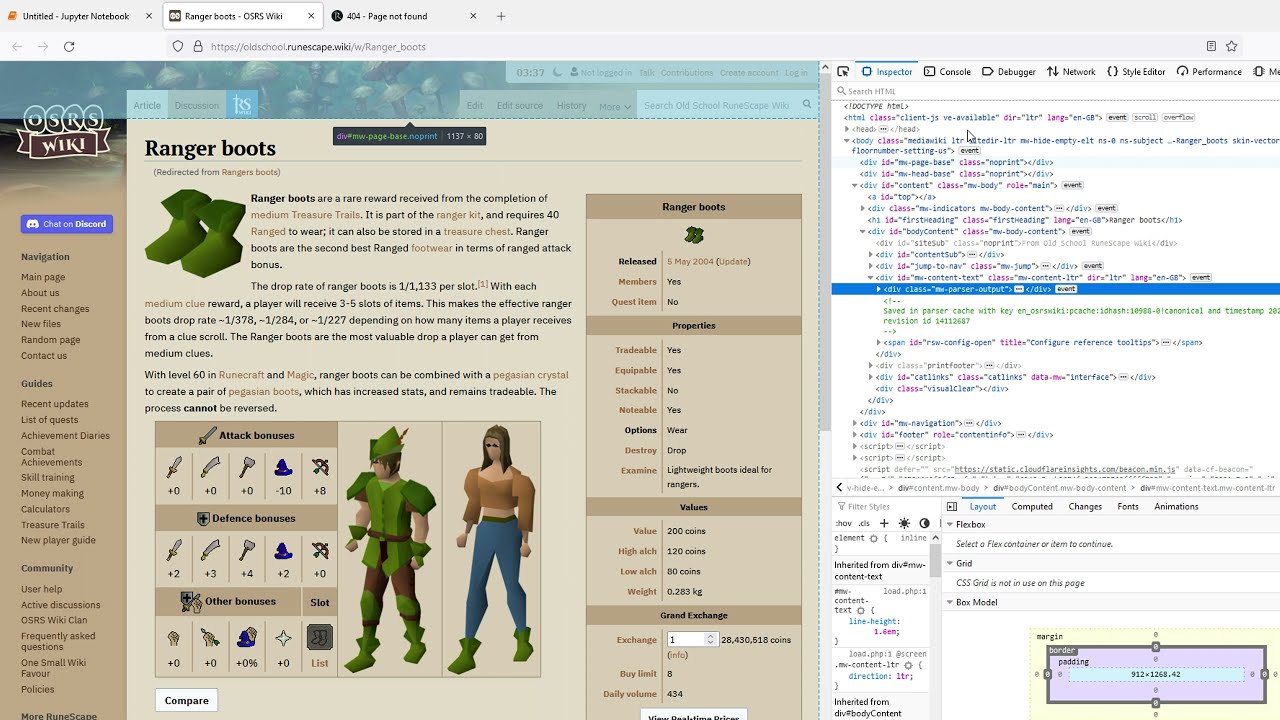
Task: Follow the Treasure Trails sidebar link
Action: (x=53, y=525)
